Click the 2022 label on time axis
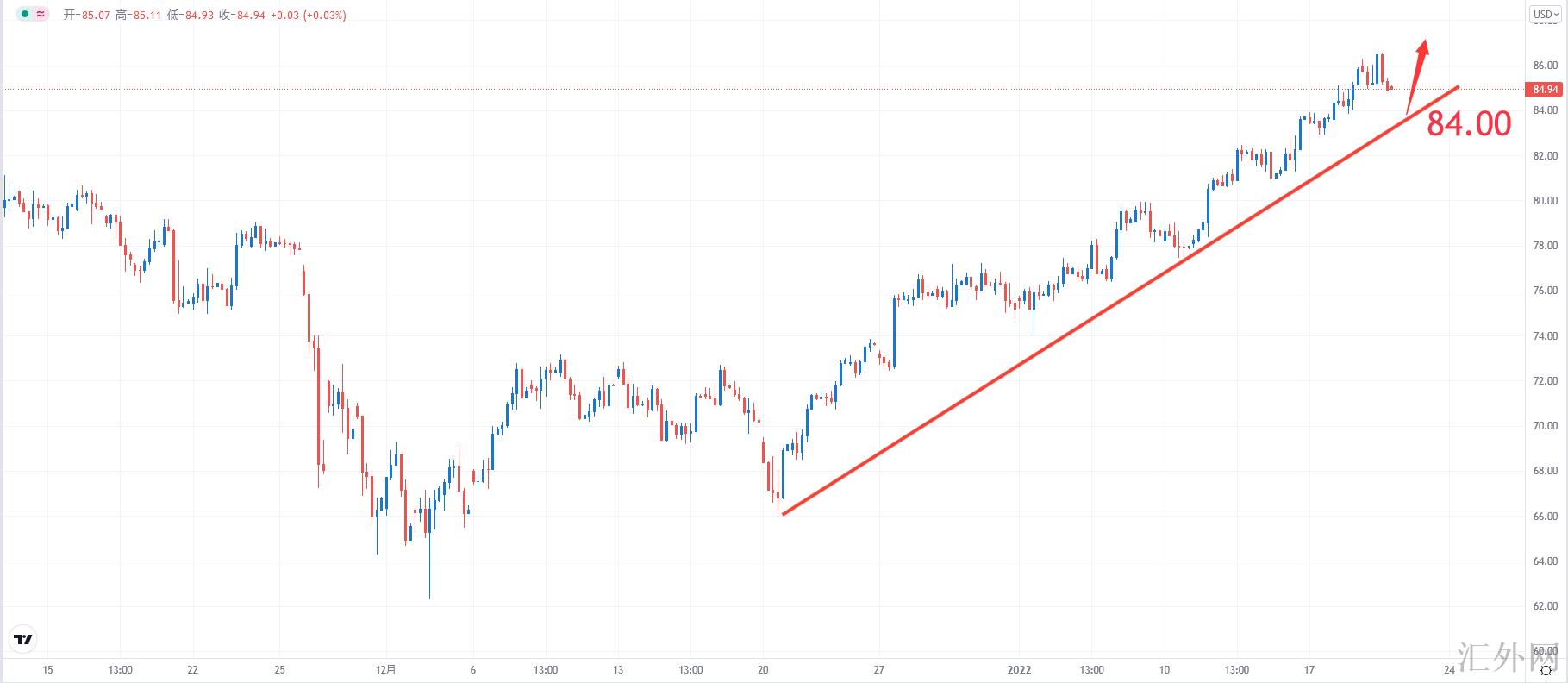 pyautogui.click(x=1019, y=670)
